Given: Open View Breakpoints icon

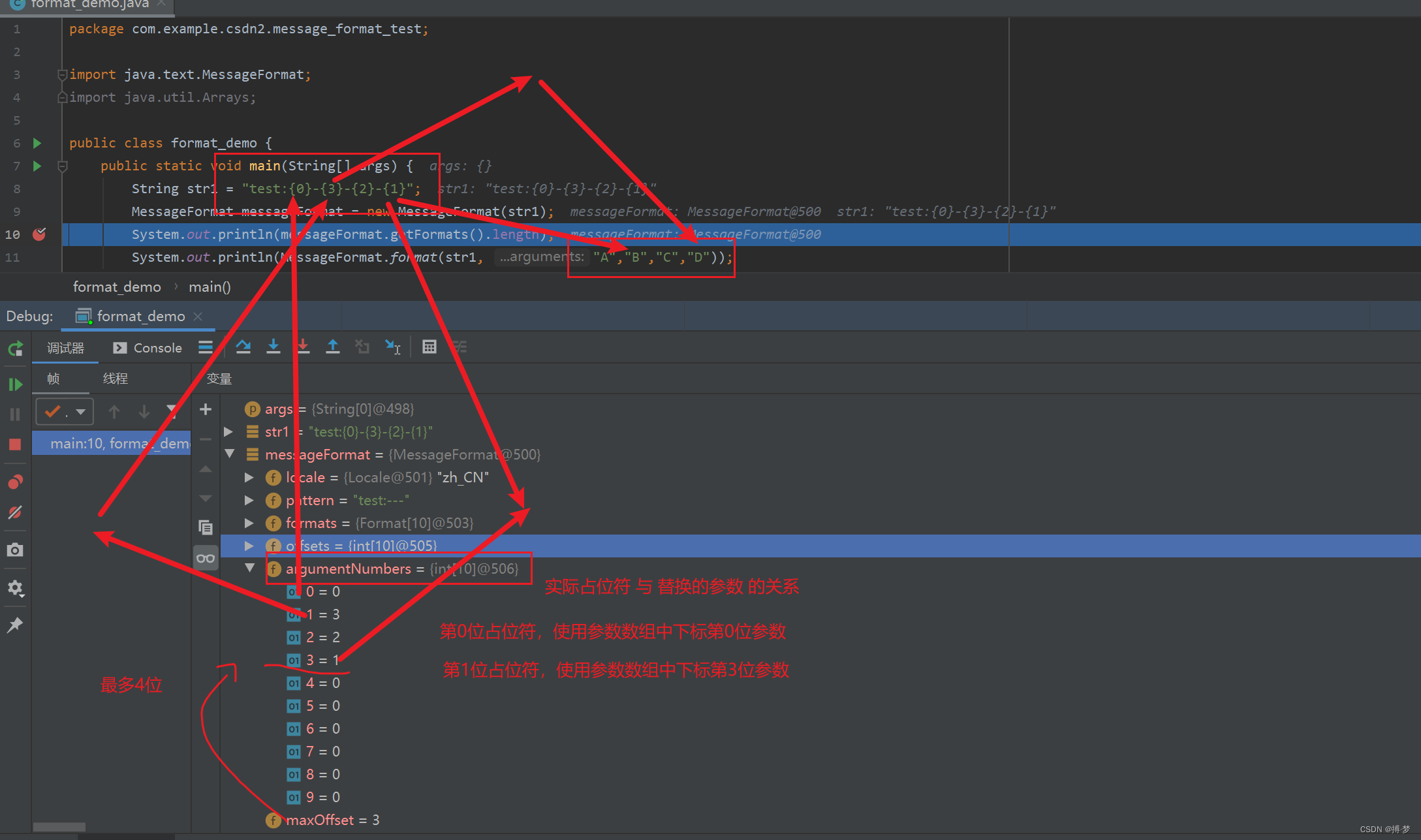Looking at the screenshot, I should tap(15, 482).
